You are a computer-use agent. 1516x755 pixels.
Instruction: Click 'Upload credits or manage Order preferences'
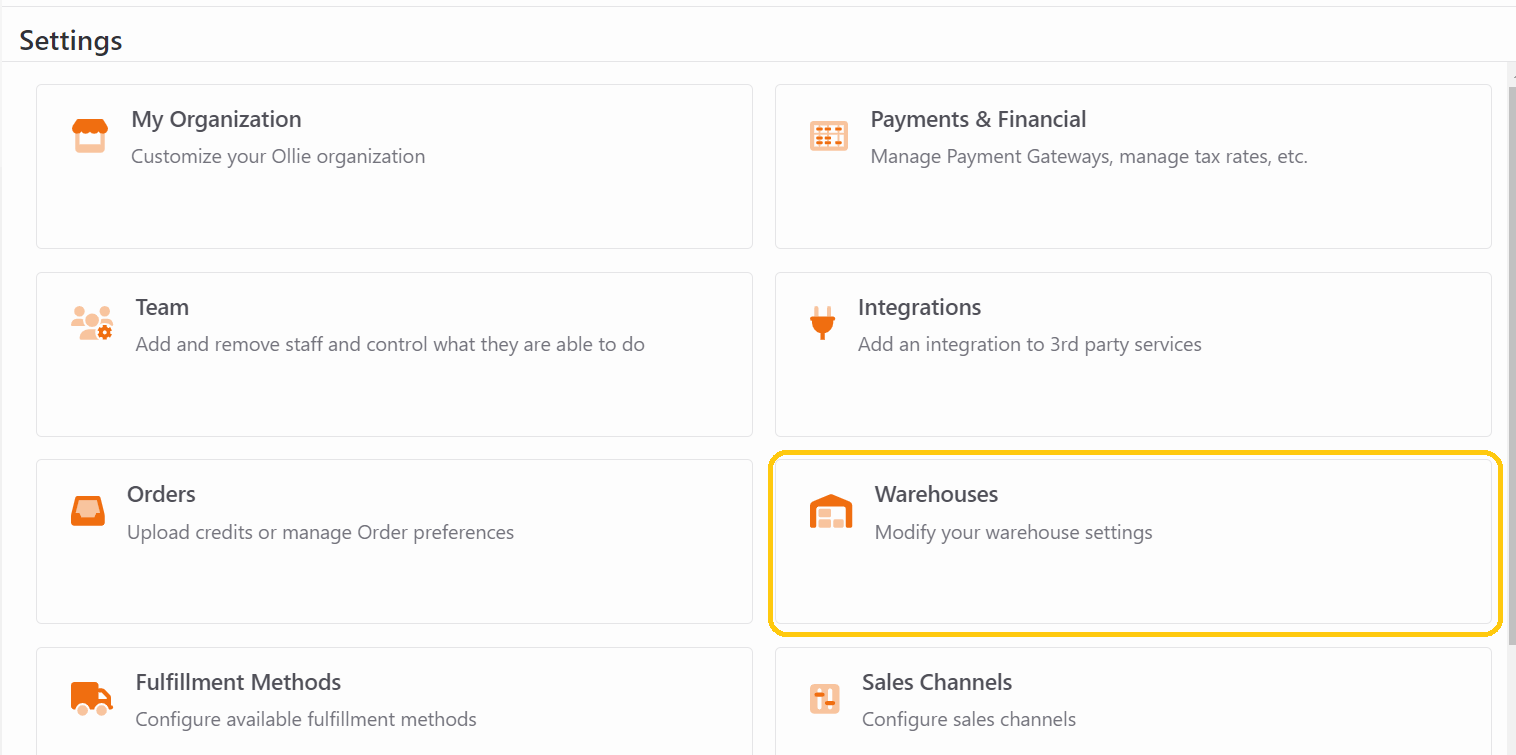pos(320,532)
